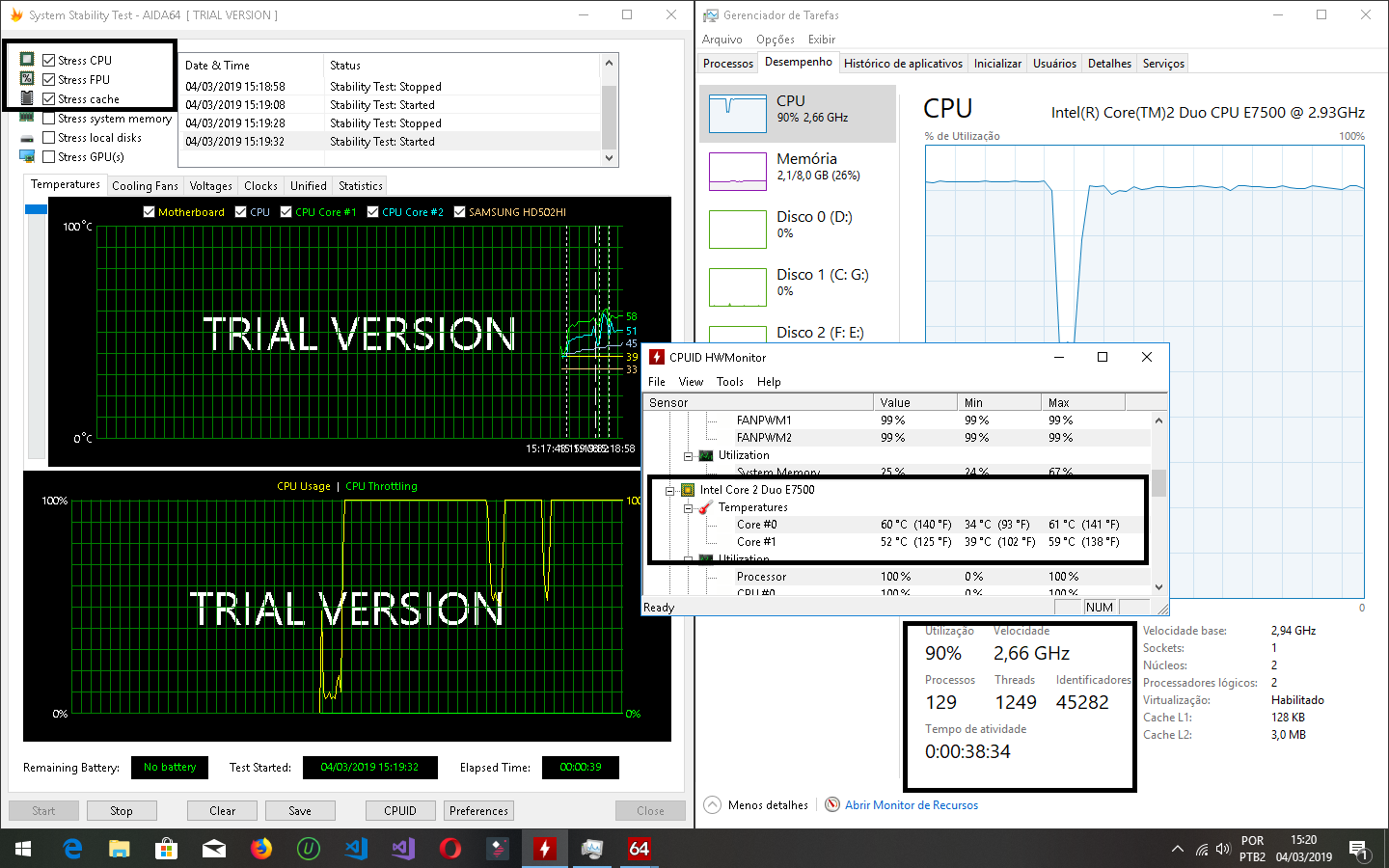This screenshot has width=1389, height=868.
Task: Click the network tray icon
Action: point(1202,850)
